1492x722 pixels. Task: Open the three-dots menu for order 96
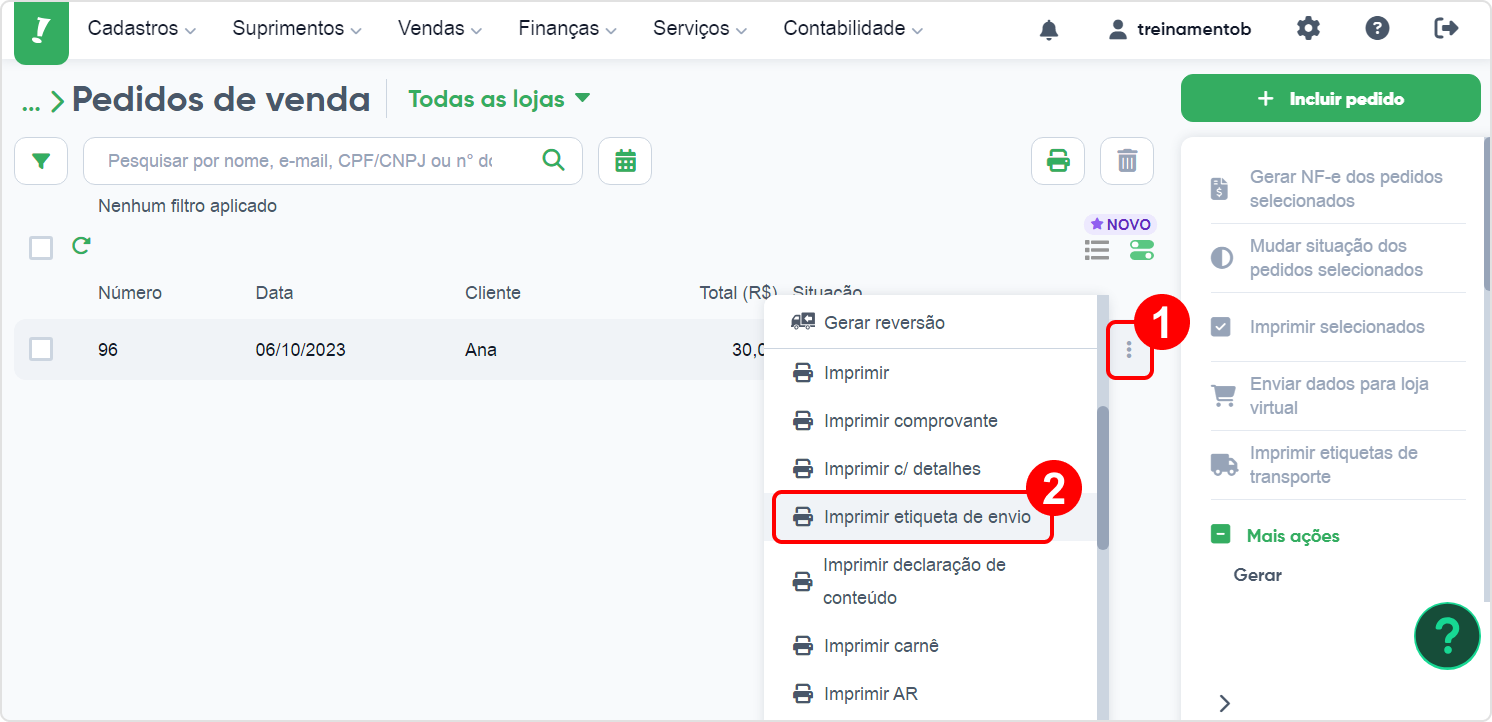1129,349
